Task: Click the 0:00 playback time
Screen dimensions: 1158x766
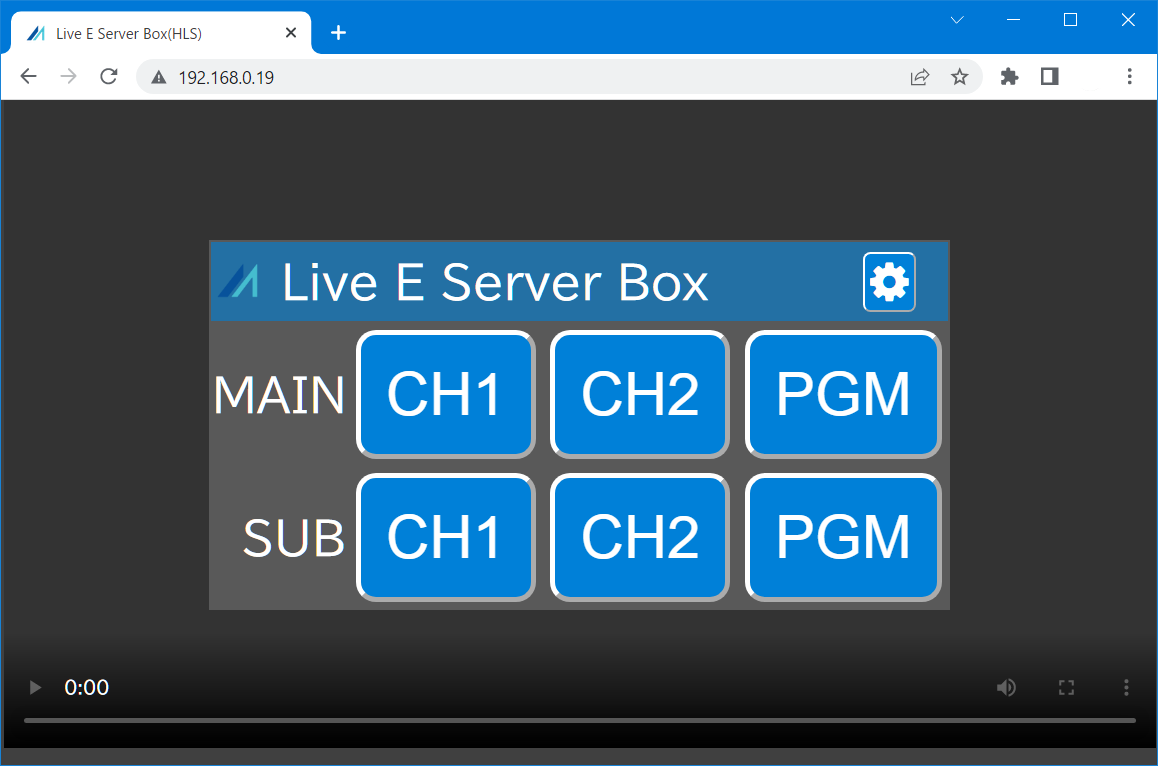Action: click(86, 688)
